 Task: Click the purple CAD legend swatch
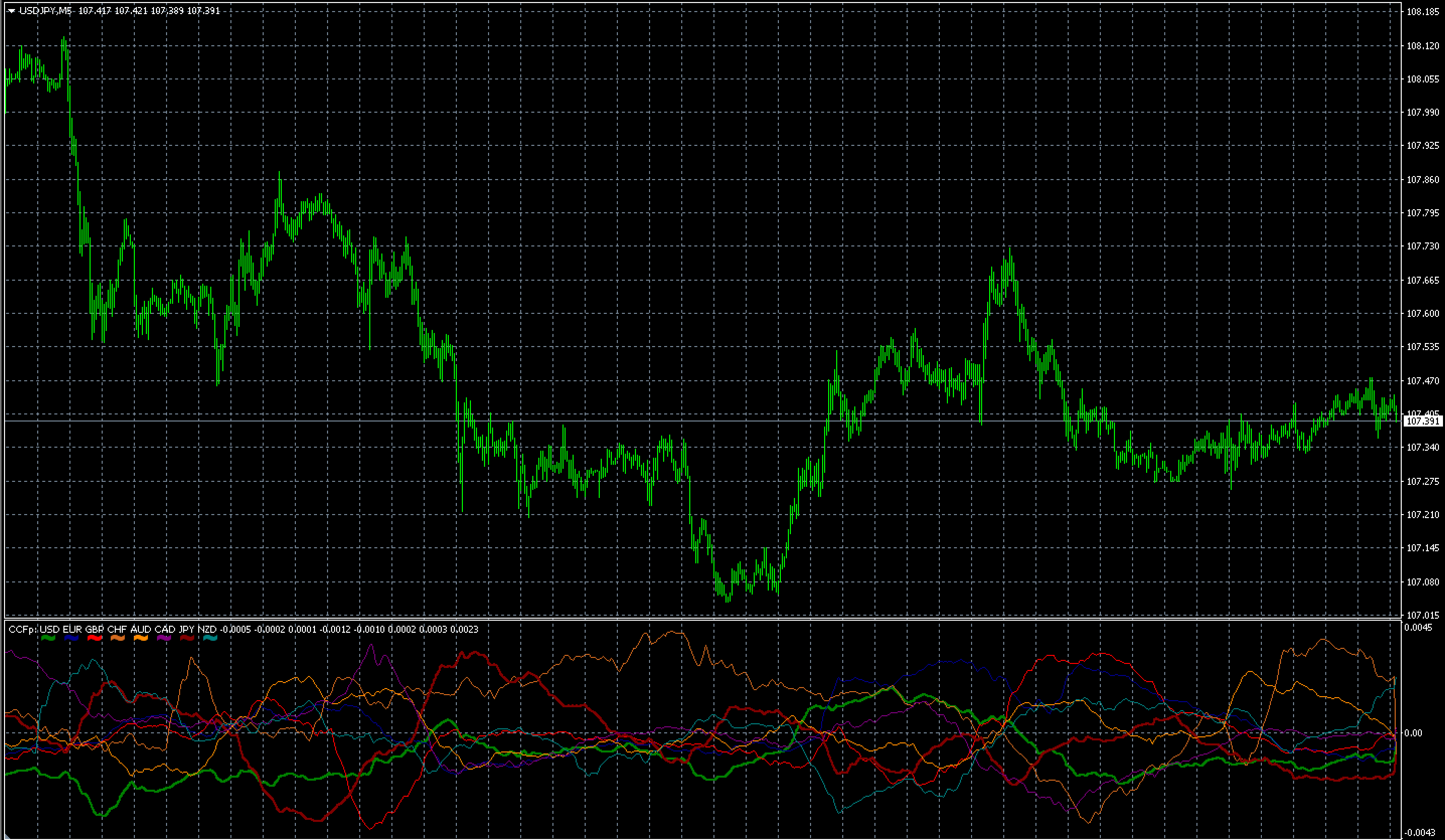click(164, 638)
